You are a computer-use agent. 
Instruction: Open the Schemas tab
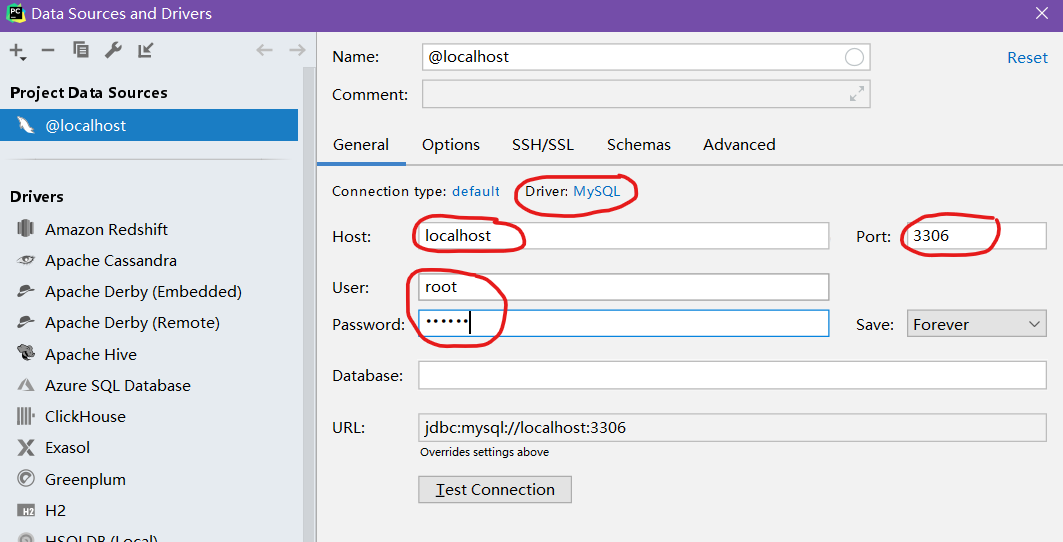point(639,144)
